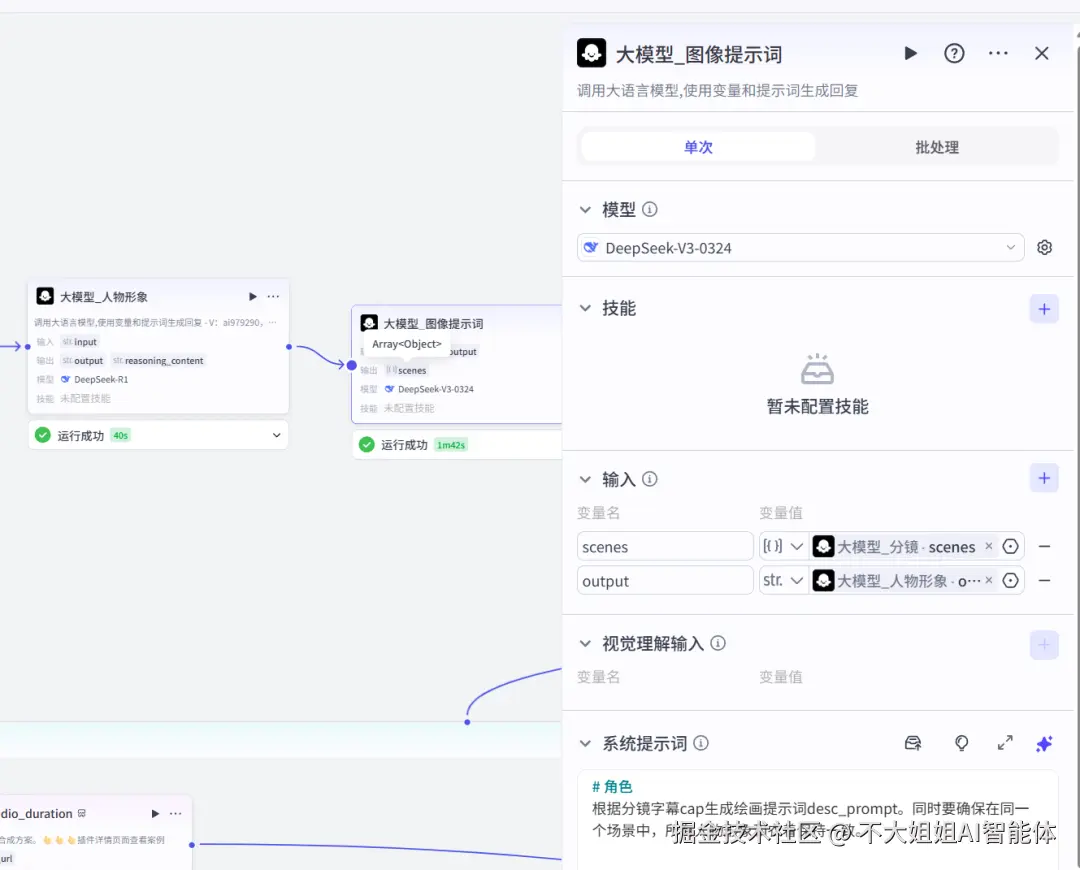1080x870 pixels.
Task: Click the AI sparkle prompt-optimize icon
Action: tap(1044, 743)
